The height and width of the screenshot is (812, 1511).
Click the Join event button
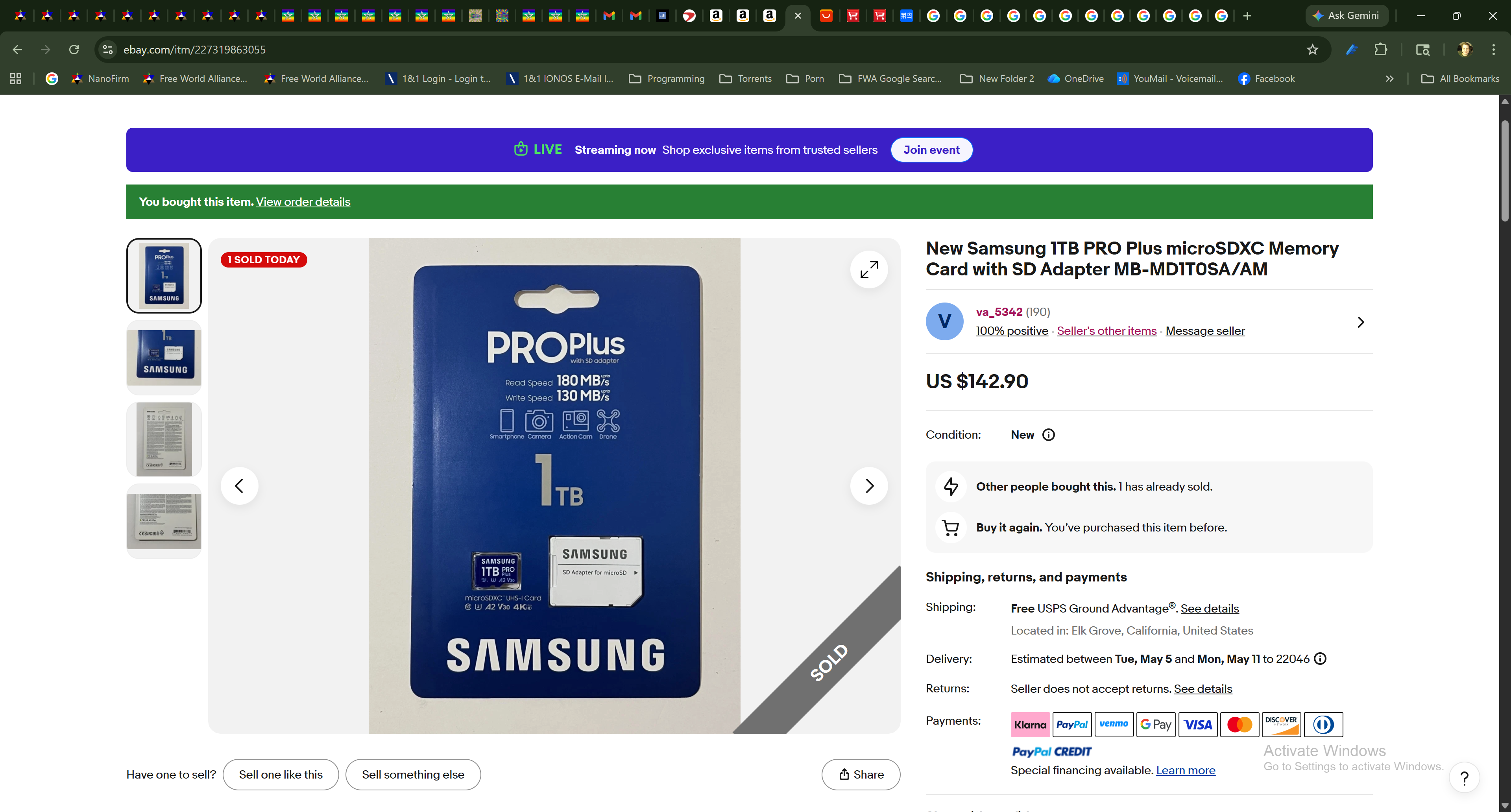tap(931, 149)
